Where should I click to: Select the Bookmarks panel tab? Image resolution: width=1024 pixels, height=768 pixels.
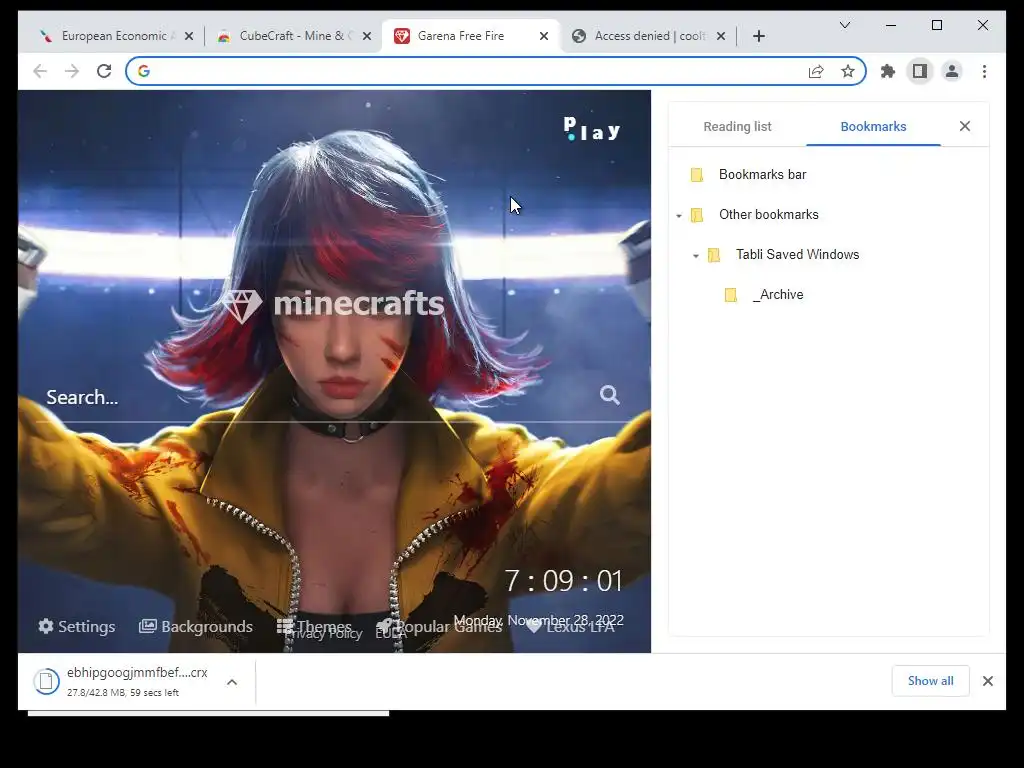pyautogui.click(x=873, y=127)
